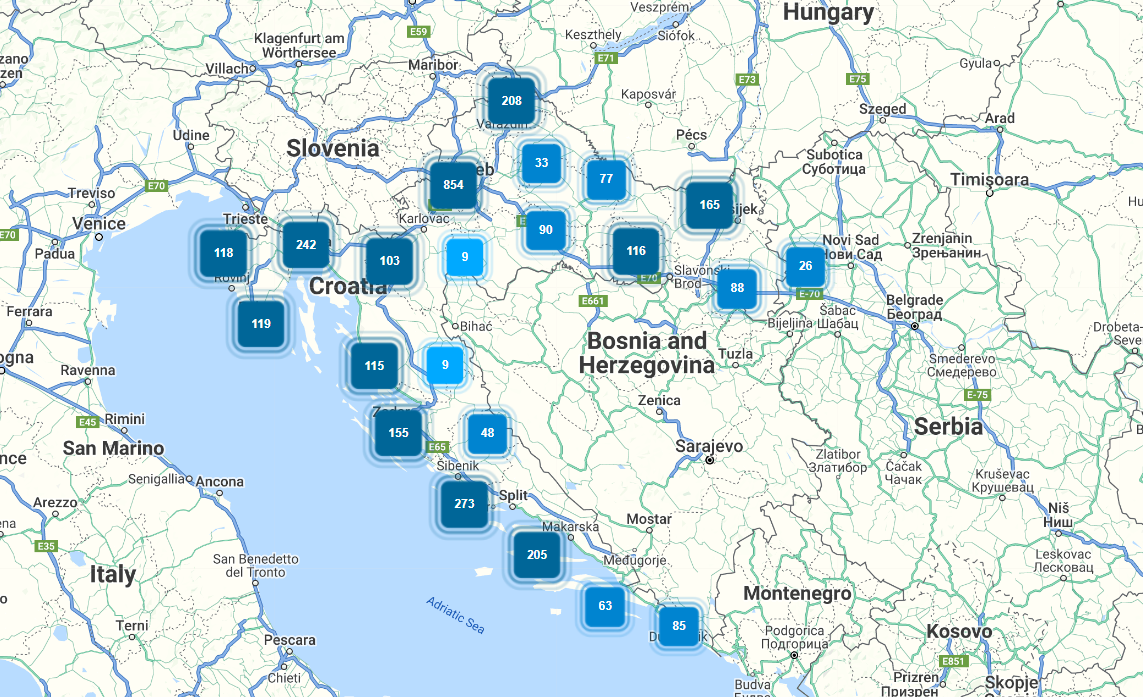Screen dimensions: 1143x697
Task: Click the cluster marker labeled 115
Action: coord(374,366)
